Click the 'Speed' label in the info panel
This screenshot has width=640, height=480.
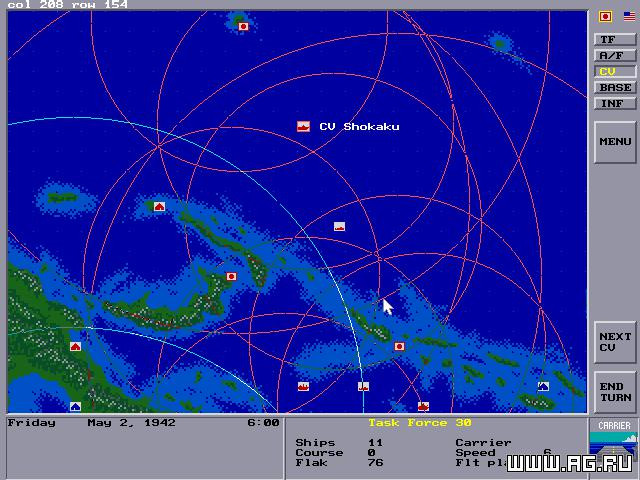point(475,453)
